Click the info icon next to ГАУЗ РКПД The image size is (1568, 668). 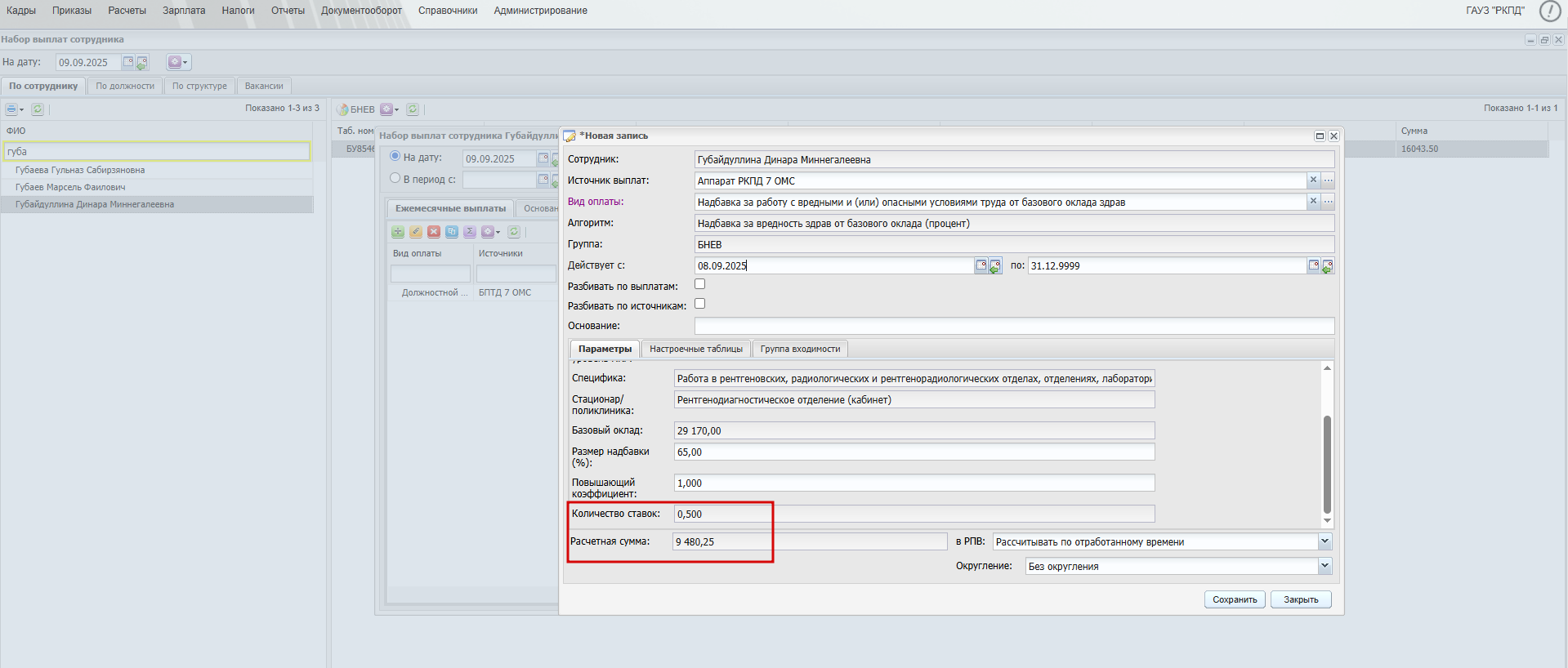(x=1550, y=11)
